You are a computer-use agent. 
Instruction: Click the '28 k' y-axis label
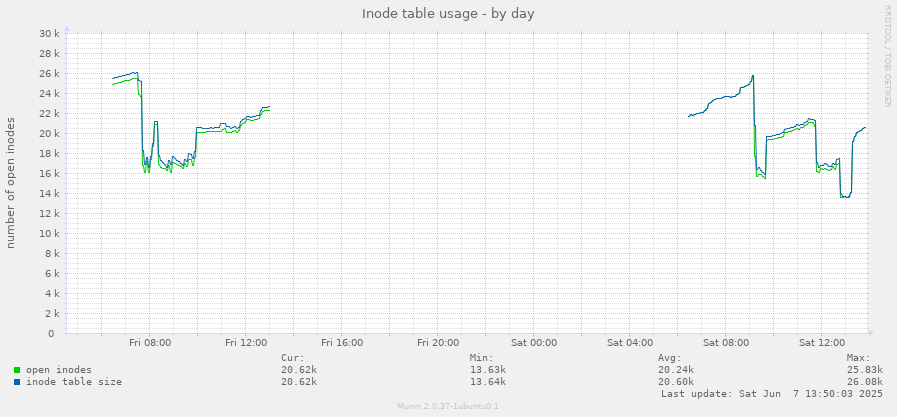click(x=49, y=54)
